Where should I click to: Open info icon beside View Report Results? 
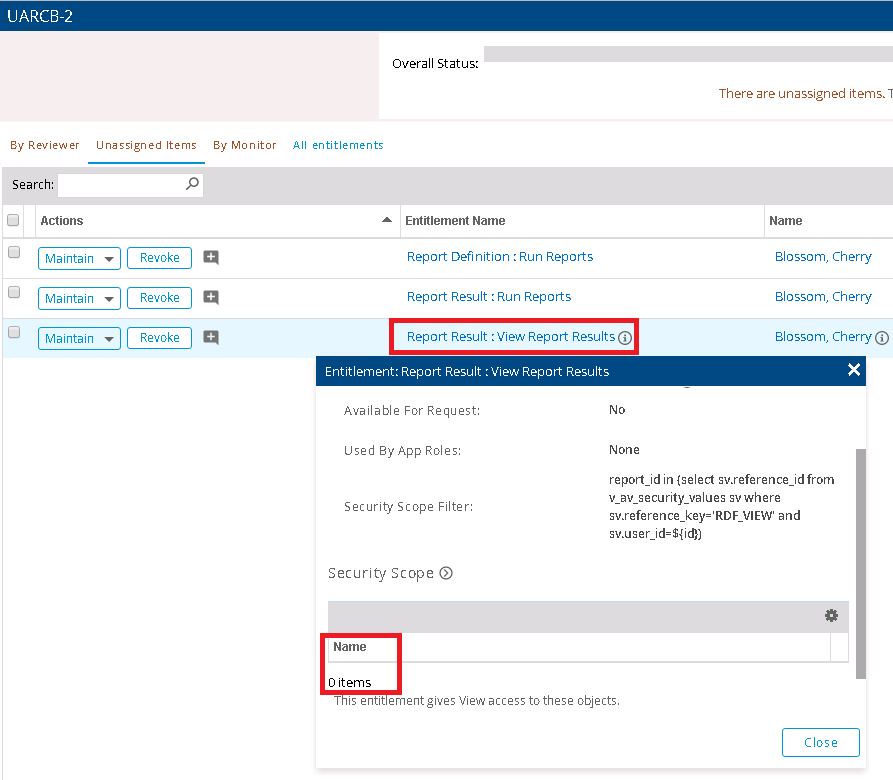click(625, 338)
